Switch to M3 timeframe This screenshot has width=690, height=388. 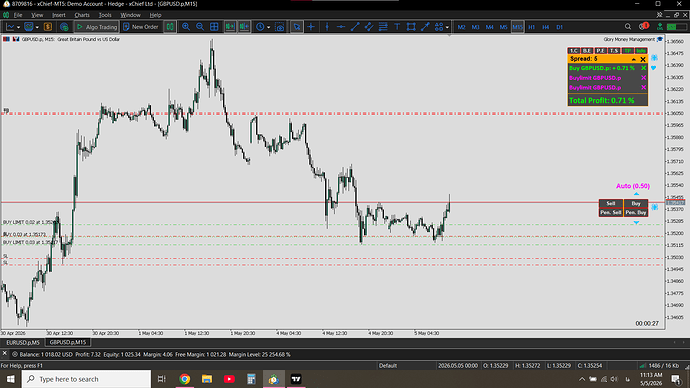tap(475, 27)
